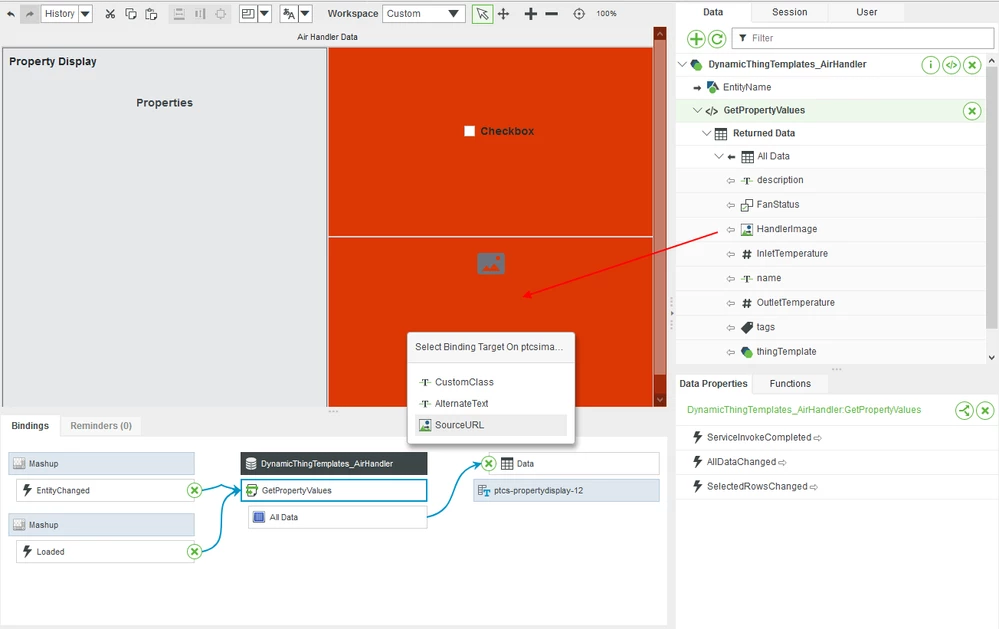Screen dimensions: 999x629
Task: Select the pointer selection tool
Action: coord(482,13)
